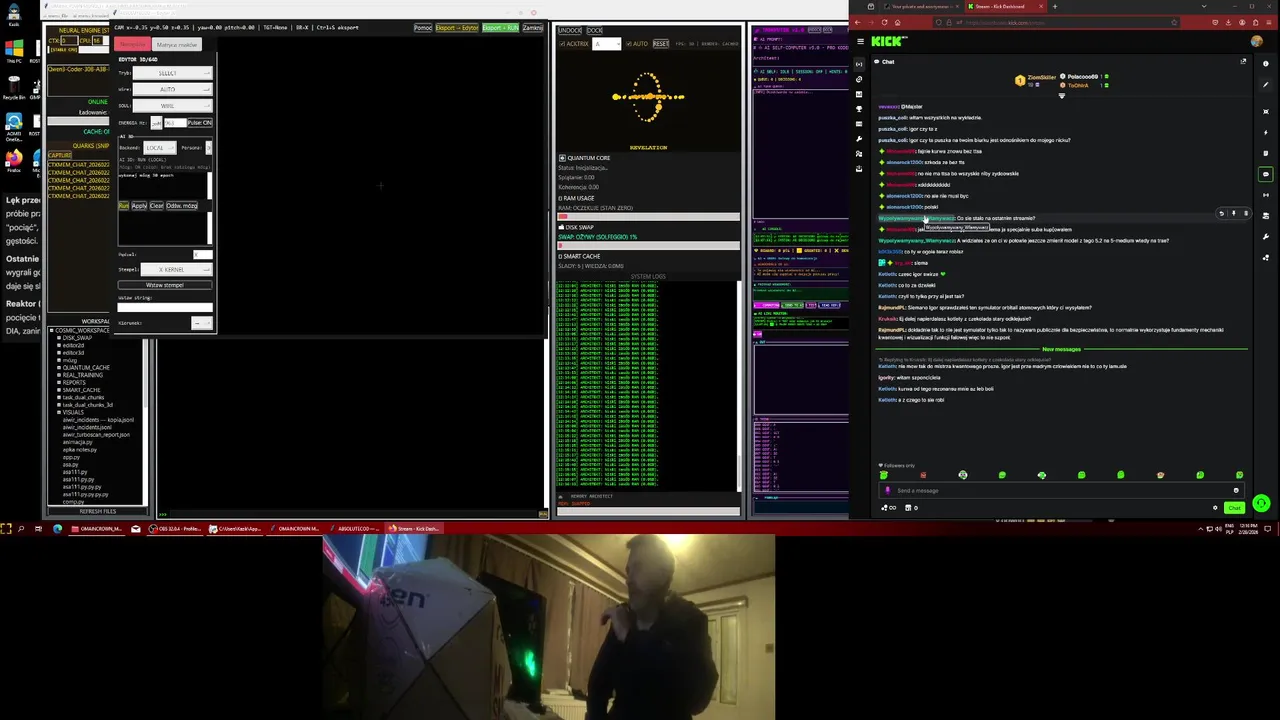Click Wstaw stempel button
The image size is (1280, 720).
point(164,285)
